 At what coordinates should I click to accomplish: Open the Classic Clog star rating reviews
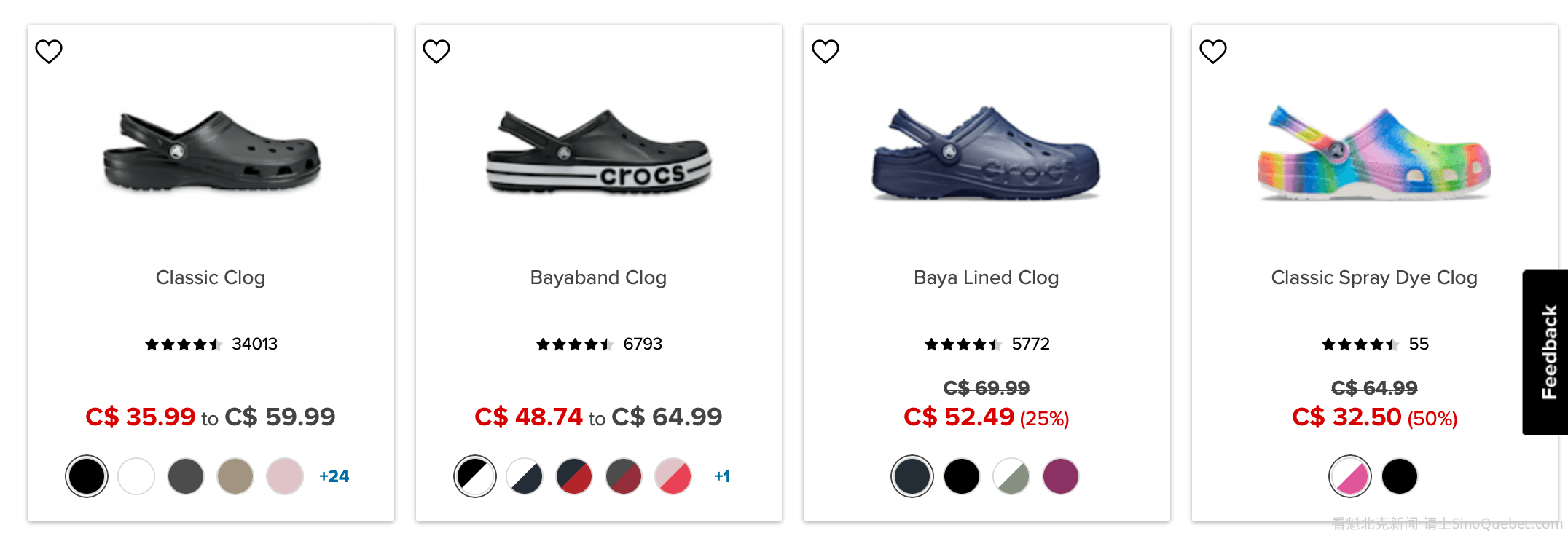(x=183, y=344)
